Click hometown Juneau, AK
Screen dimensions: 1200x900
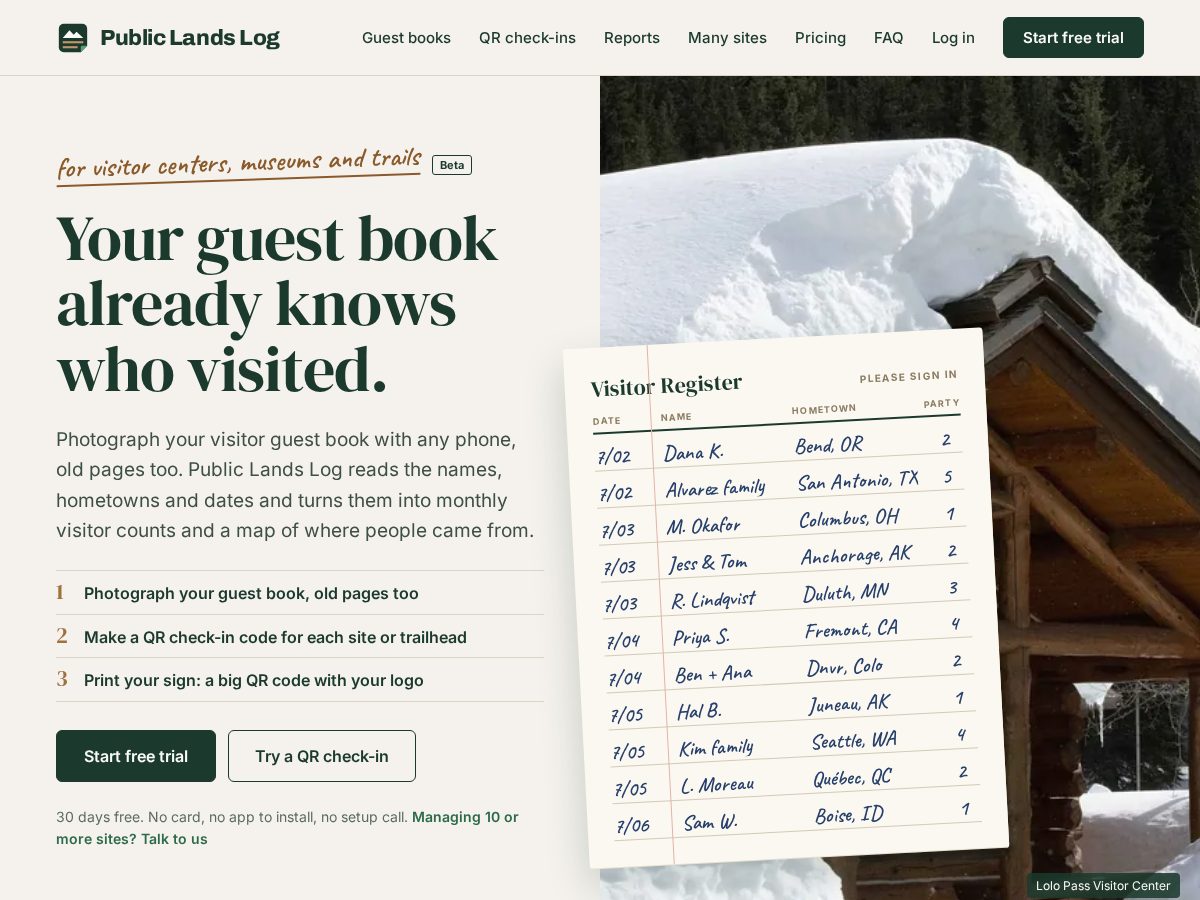pyautogui.click(x=849, y=704)
